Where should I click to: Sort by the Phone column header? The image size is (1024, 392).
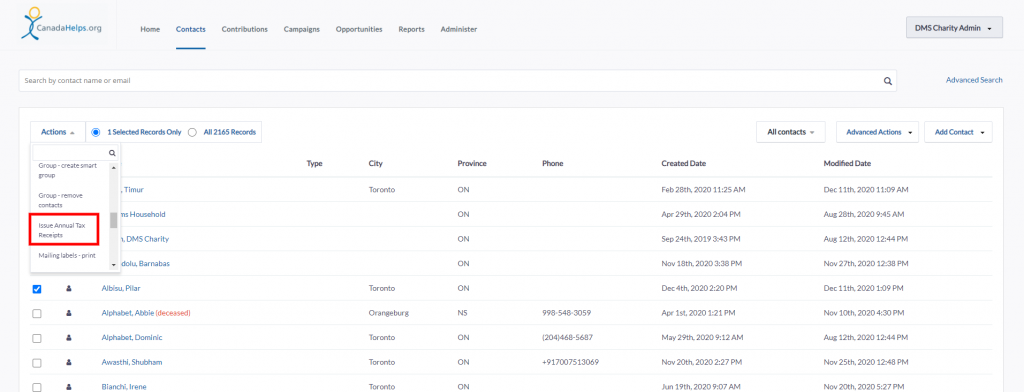(552, 163)
